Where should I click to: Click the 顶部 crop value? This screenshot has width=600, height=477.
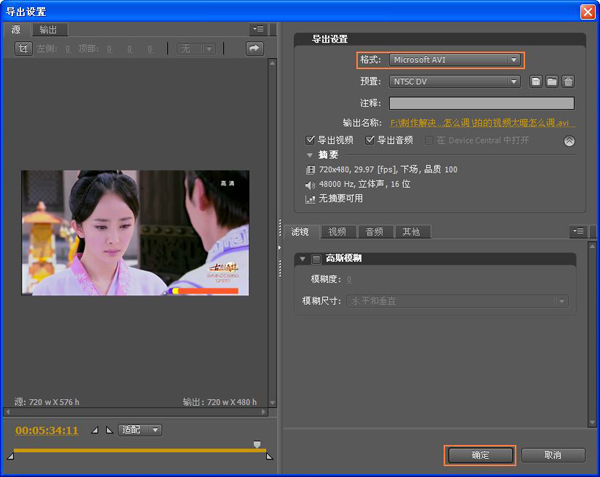point(109,49)
